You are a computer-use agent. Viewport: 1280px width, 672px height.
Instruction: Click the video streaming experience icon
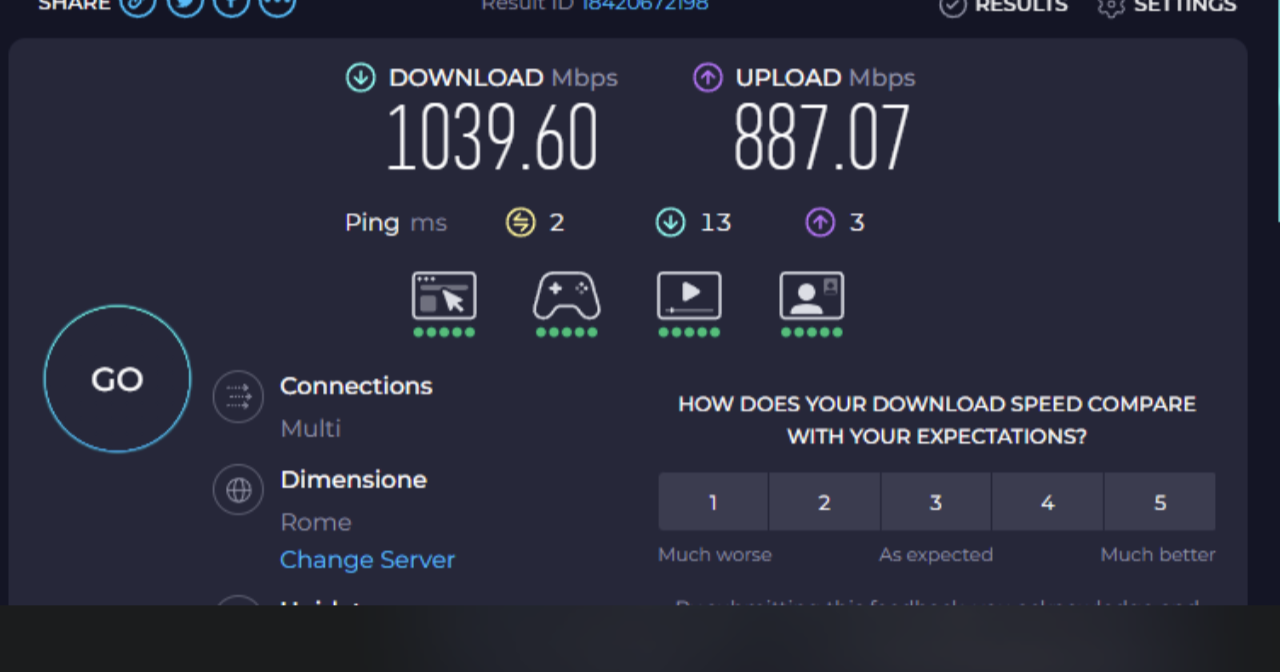pos(688,296)
